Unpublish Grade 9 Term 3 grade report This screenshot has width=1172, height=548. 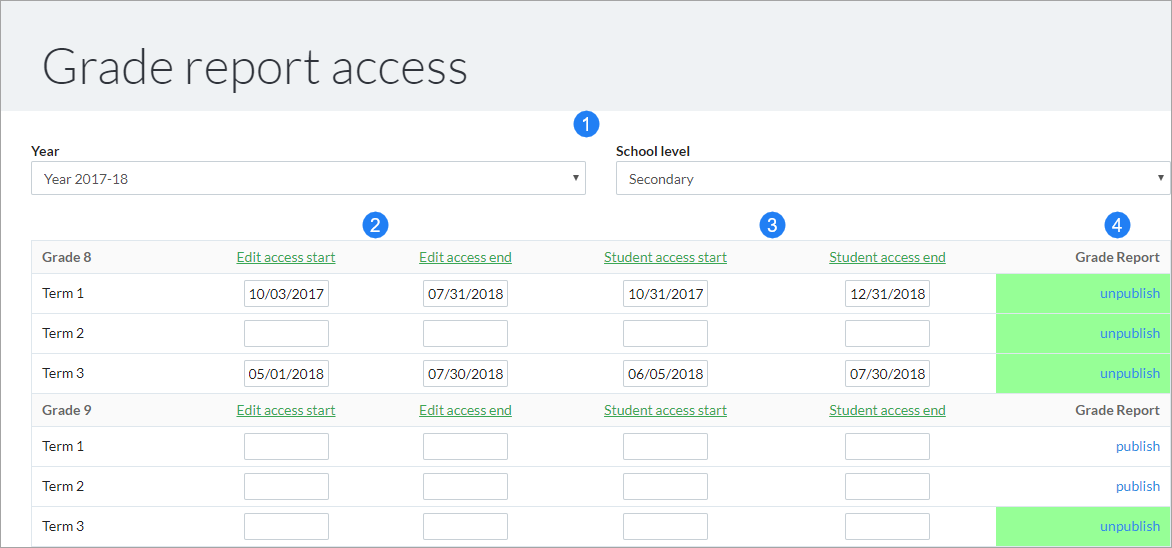(1129, 526)
